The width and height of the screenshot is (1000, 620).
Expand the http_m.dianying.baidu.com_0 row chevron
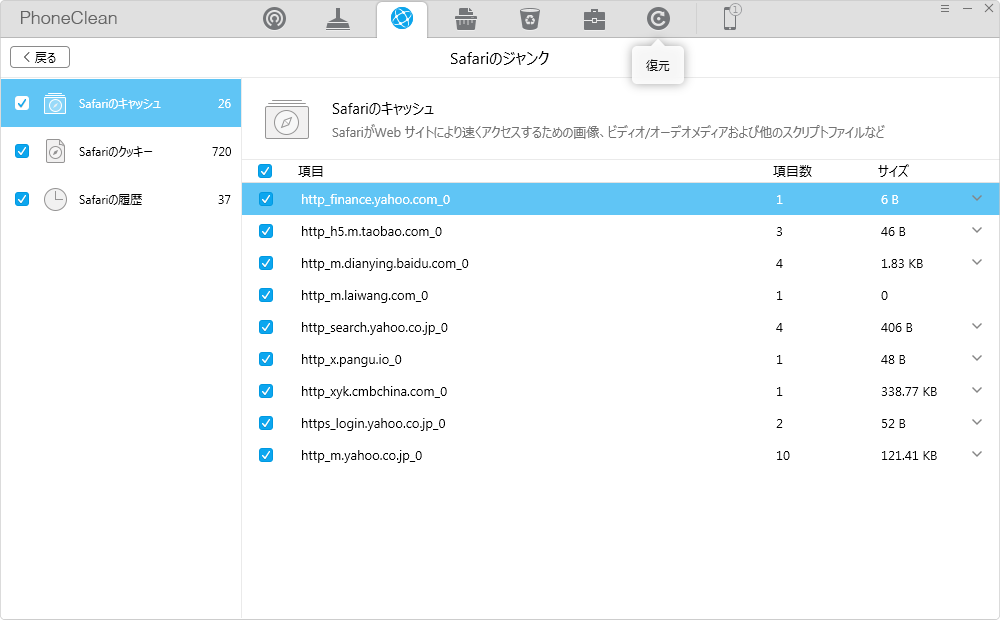(977, 262)
